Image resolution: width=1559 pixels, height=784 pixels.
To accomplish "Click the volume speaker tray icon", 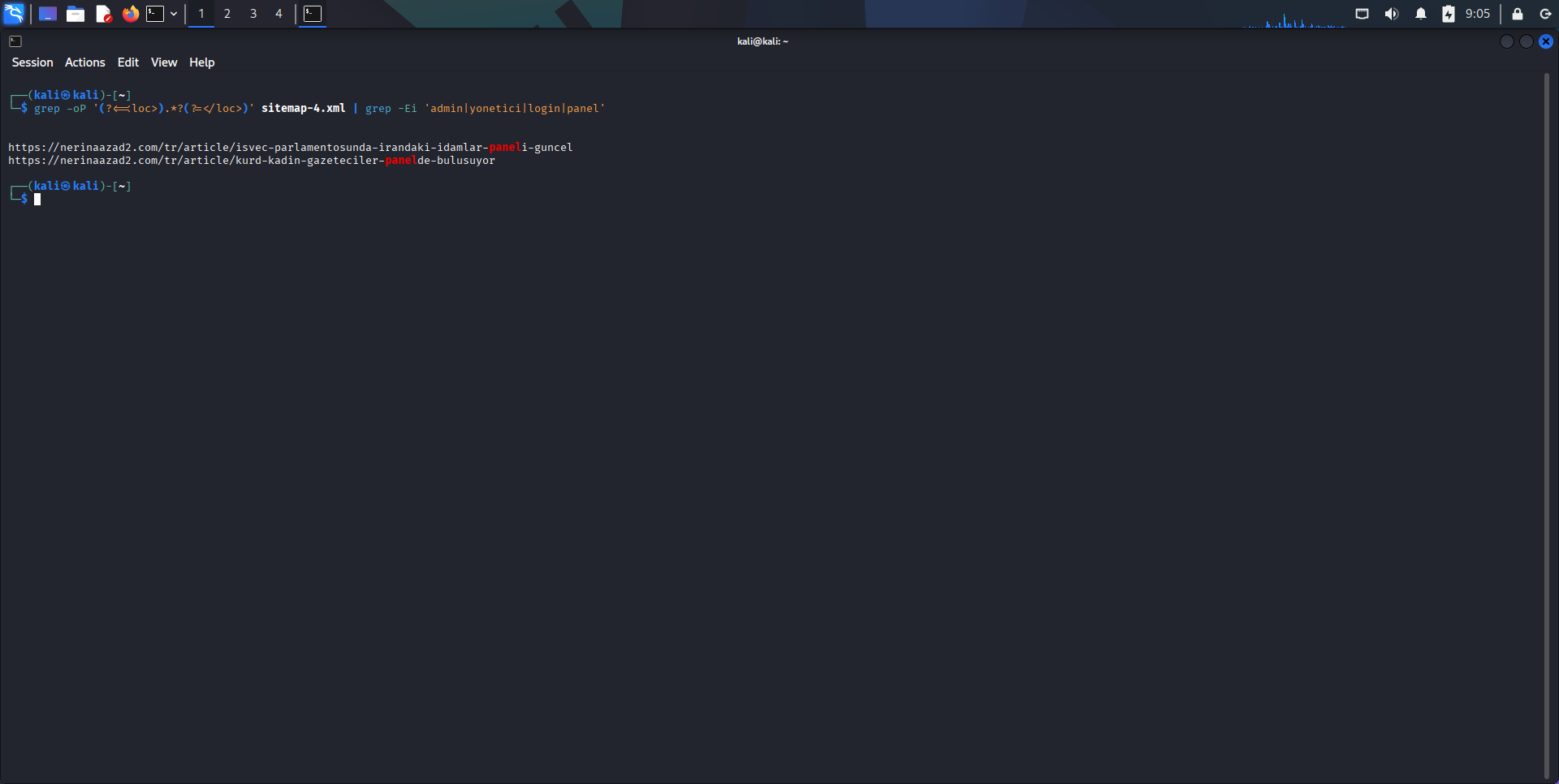I will click(x=1392, y=14).
